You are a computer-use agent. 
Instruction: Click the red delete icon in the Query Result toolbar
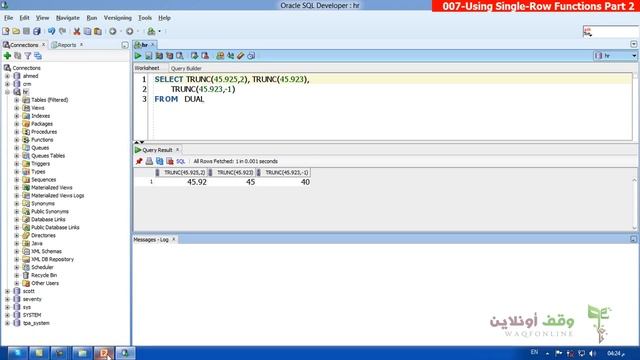[170, 162]
